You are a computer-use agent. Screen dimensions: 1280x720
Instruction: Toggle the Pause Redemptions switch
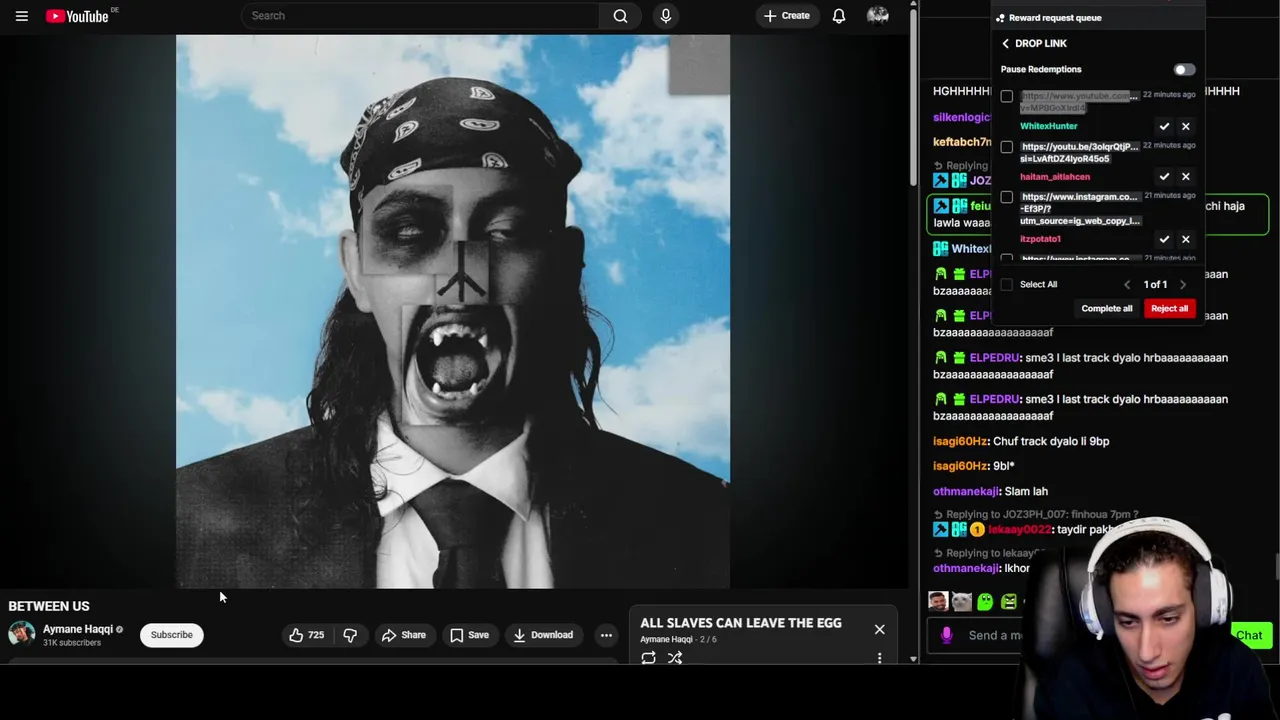click(x=1184, y=70)
